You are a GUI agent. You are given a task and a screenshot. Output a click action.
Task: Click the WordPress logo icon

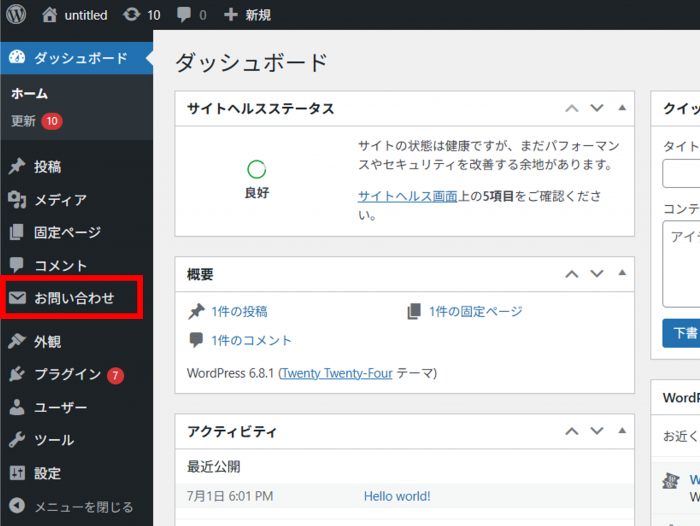point(17,15)
